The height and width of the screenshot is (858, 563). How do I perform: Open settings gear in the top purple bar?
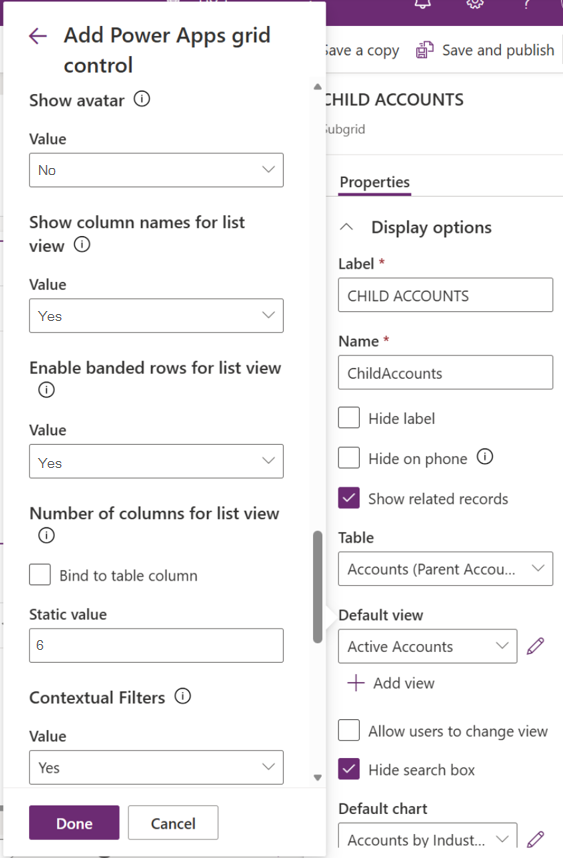[x=475, y=4]
